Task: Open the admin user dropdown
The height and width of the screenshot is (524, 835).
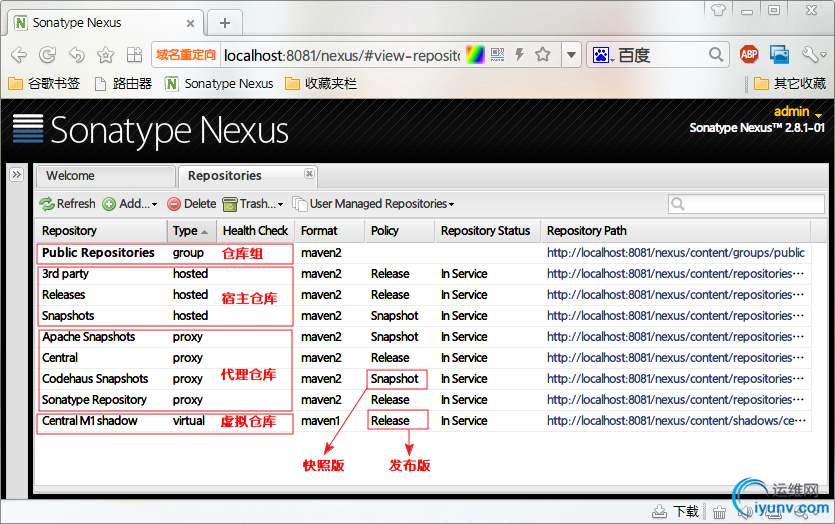Action: pos(798,112)
